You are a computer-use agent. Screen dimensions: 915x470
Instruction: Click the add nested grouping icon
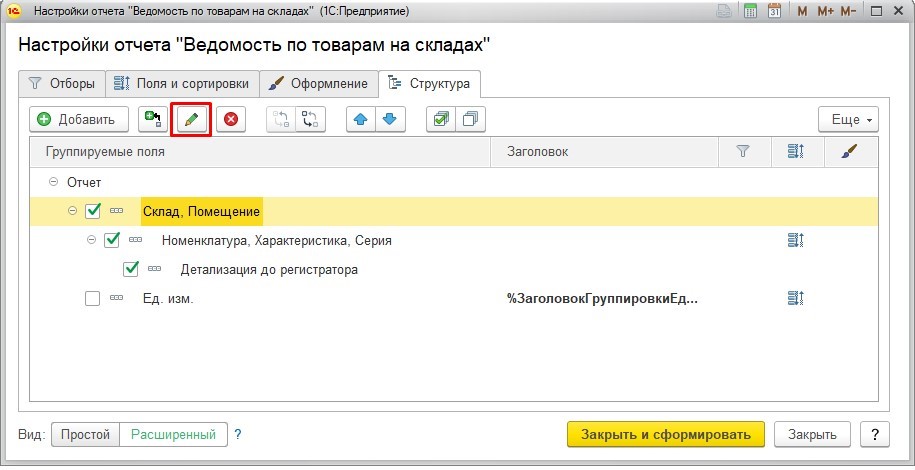tap(153, 120)
